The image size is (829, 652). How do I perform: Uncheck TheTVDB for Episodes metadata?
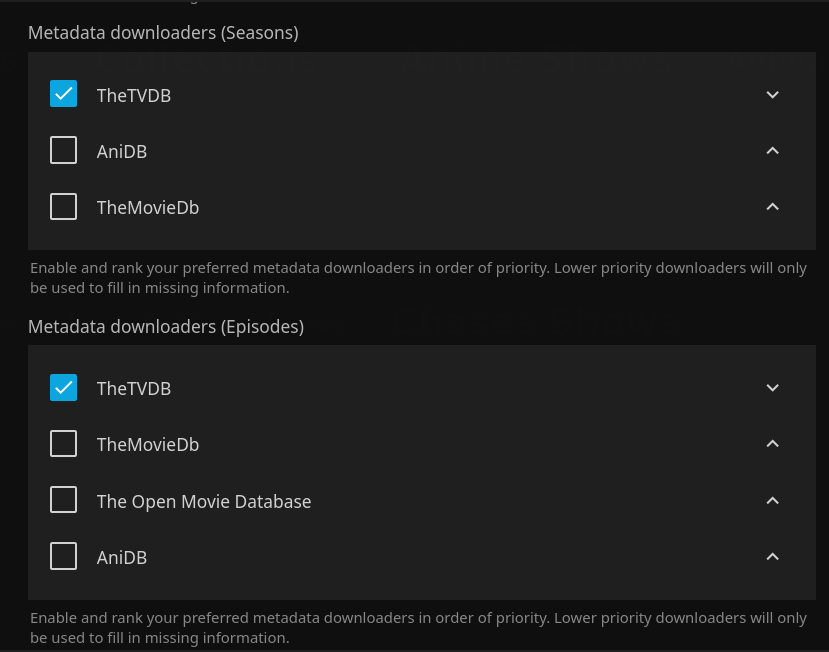64,387
